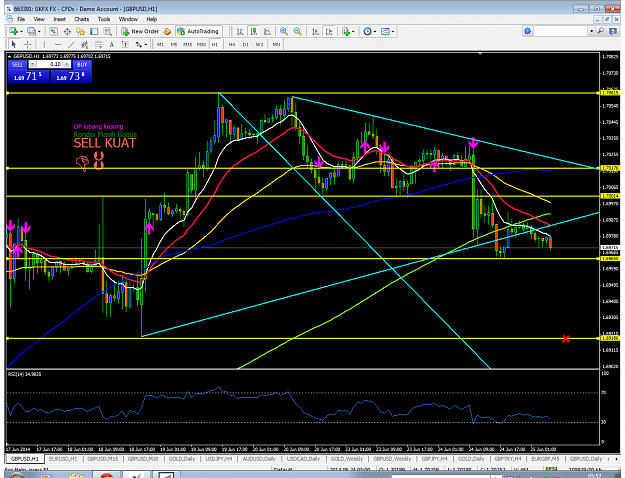Toggle chart Auto Scroll

tap(315, 31)
